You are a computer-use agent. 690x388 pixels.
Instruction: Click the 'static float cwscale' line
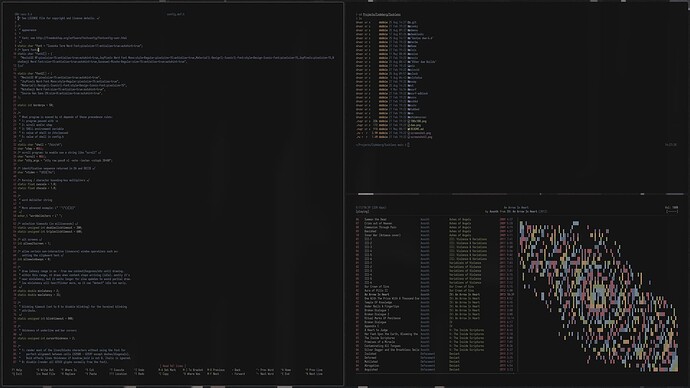pos(37,184)
